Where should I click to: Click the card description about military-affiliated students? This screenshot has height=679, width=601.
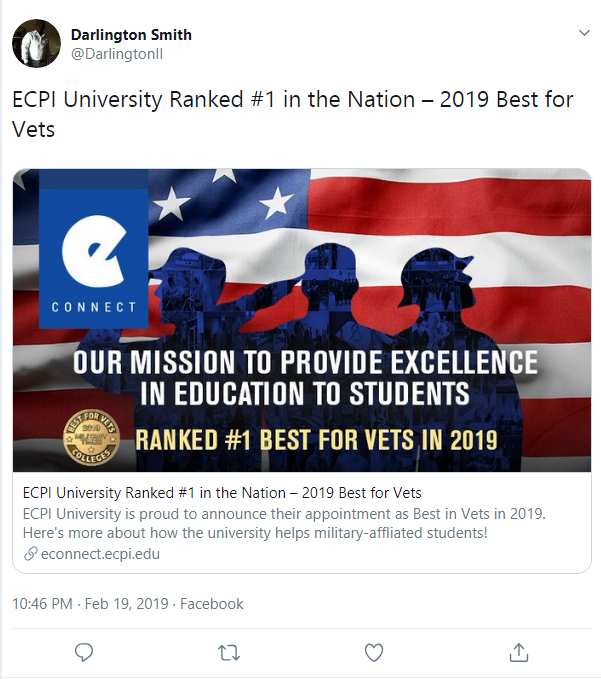284,523
